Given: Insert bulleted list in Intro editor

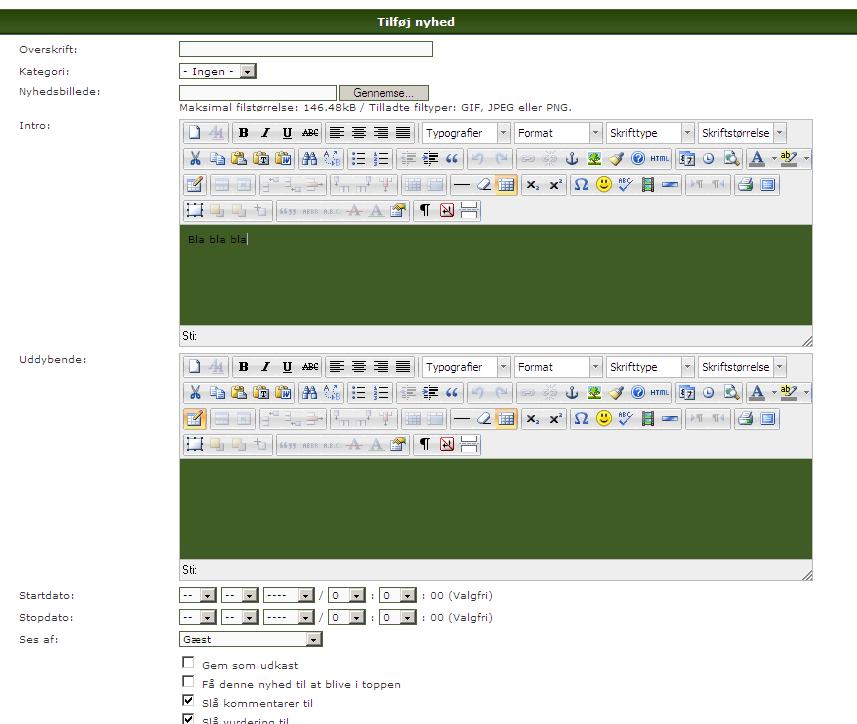Looking at the screenshot, I should 359,159.
